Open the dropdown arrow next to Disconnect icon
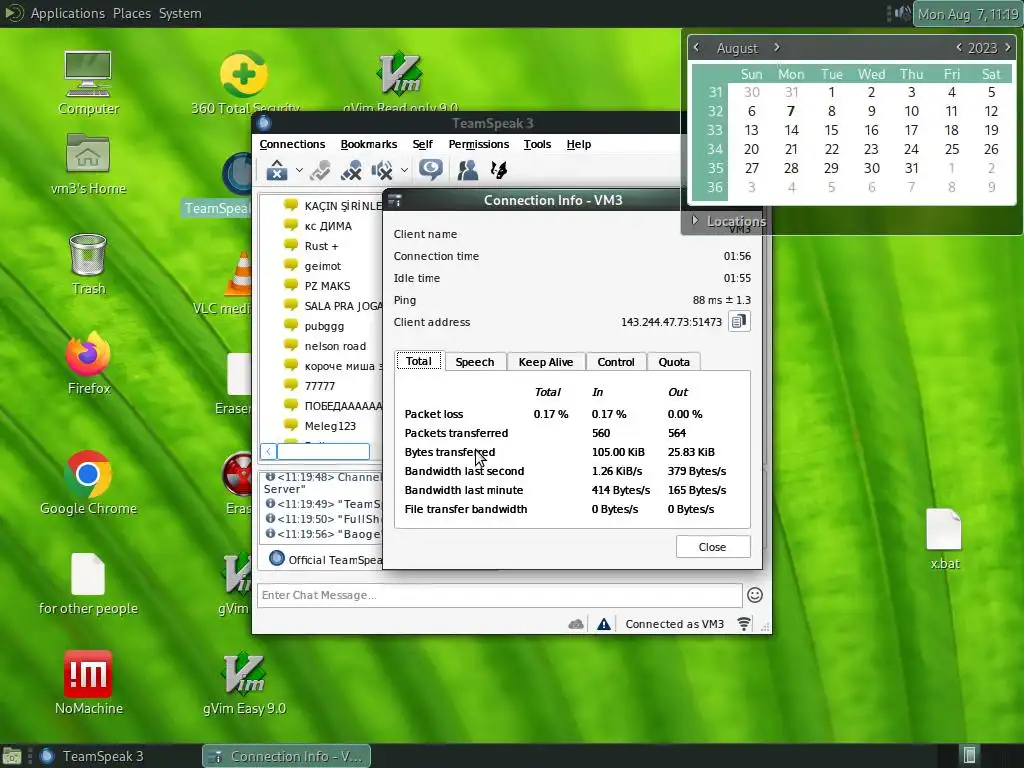 click(x=299, y=170)
